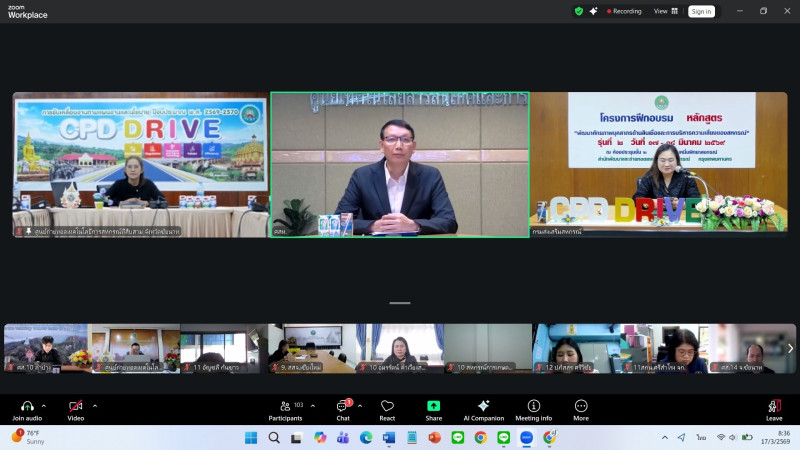Expand video options arrow beside Video
This screenshot has height=450, width=800.
pyautogui.click(x=95, y=405)
